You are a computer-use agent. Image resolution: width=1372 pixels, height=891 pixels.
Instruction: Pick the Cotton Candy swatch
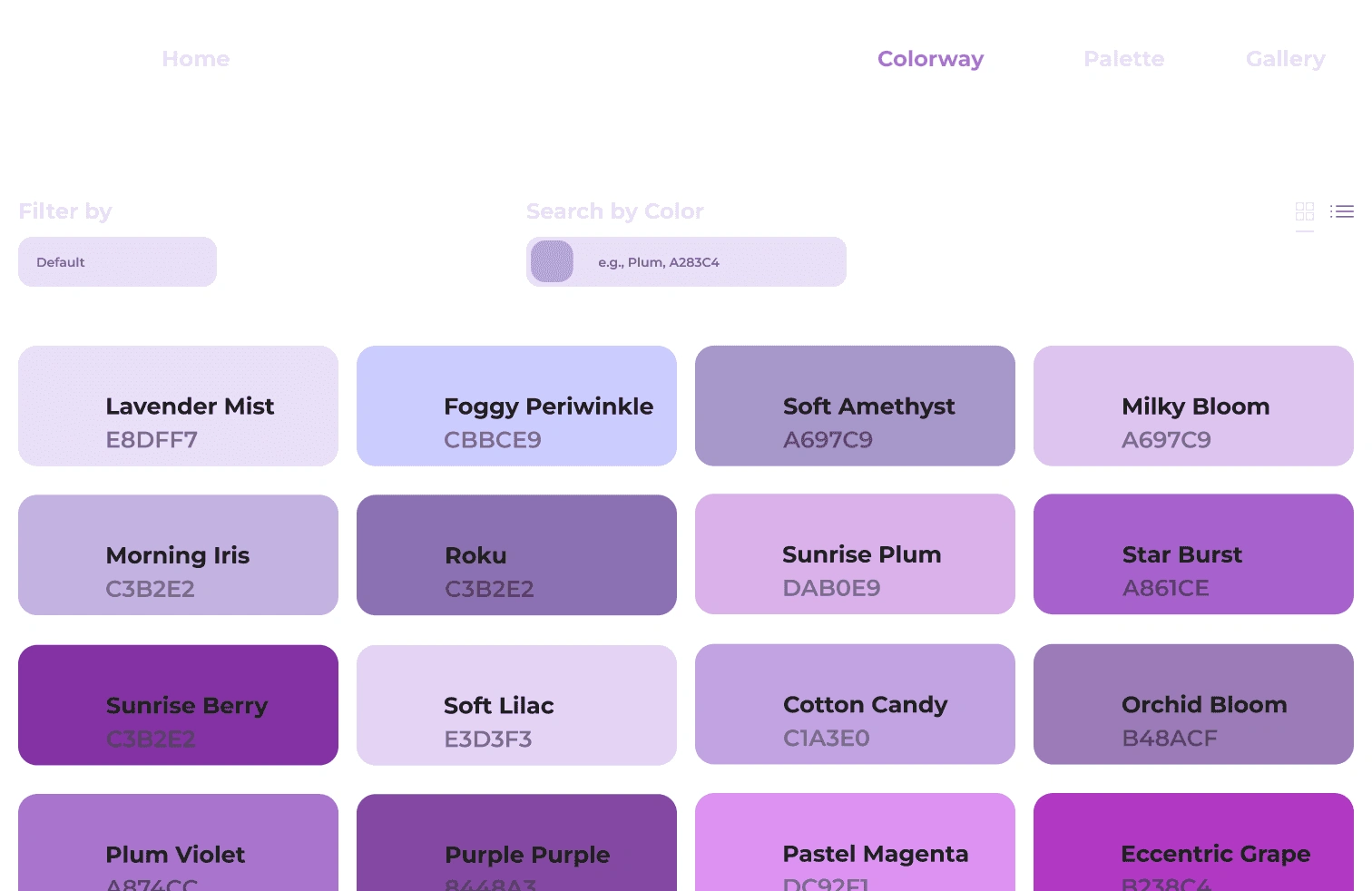tap(855, 704)
